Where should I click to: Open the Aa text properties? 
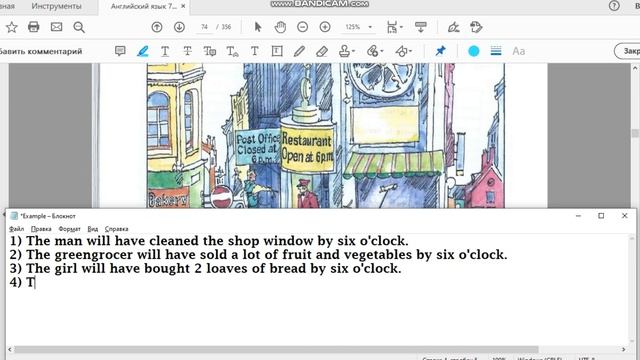point(518,51)
